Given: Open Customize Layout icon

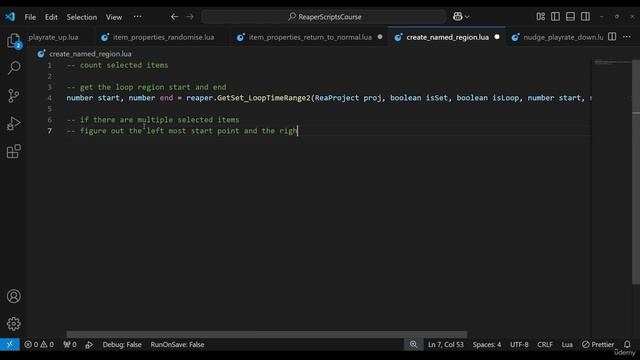Looking at the screenshot, I should (540, 16).
